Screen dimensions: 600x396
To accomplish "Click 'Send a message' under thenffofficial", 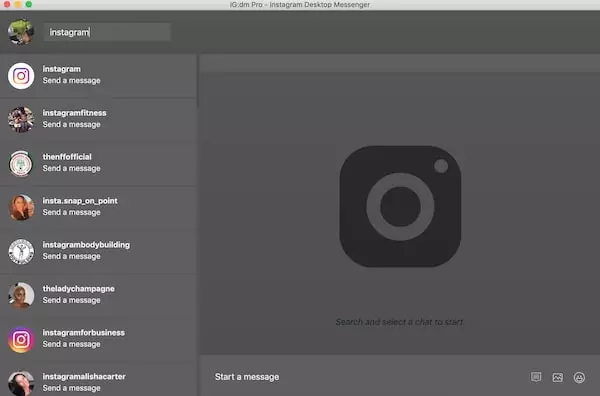I will click(x=72, y=168).
